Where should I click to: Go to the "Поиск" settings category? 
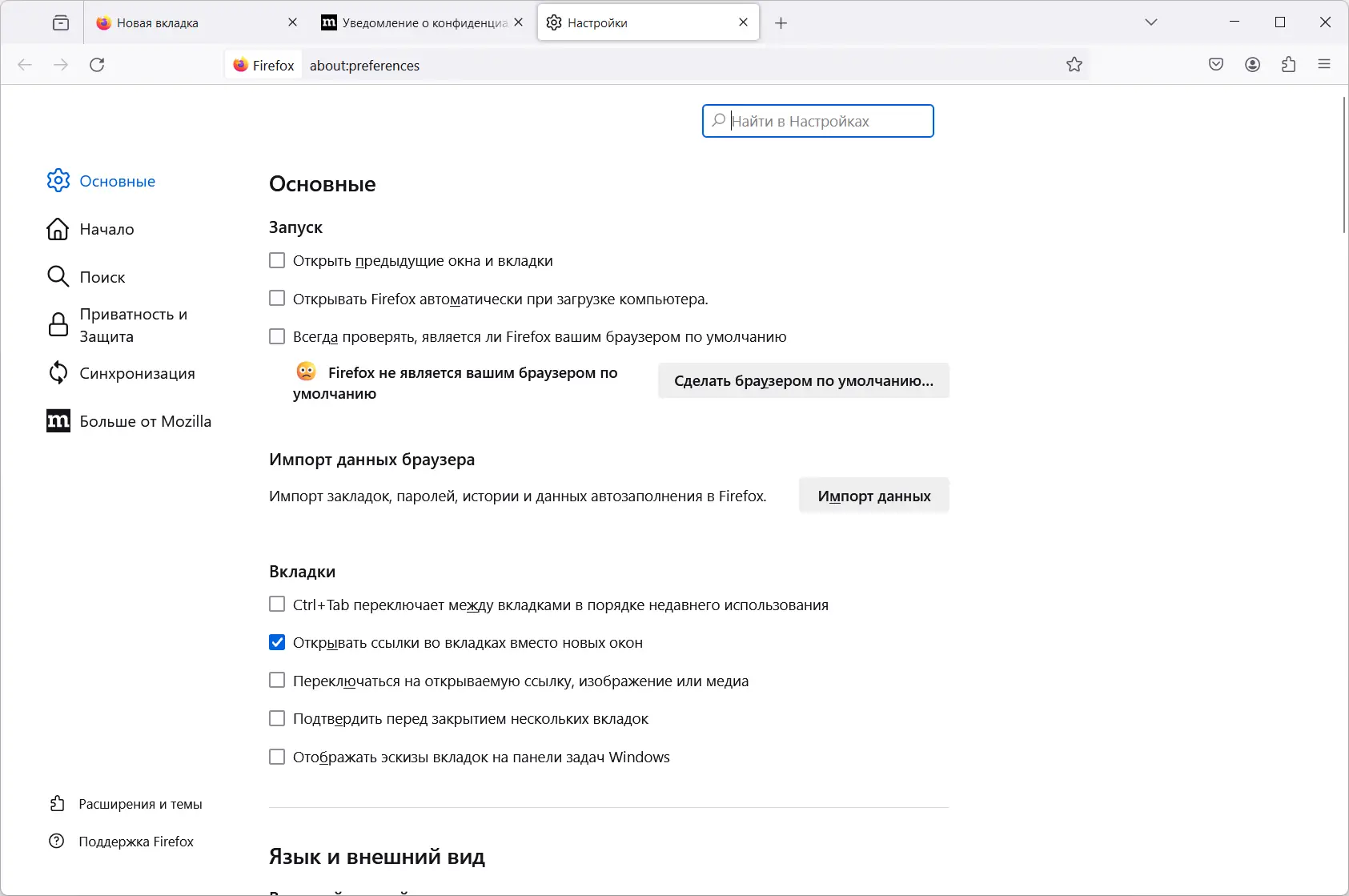(x=102, y=277)
